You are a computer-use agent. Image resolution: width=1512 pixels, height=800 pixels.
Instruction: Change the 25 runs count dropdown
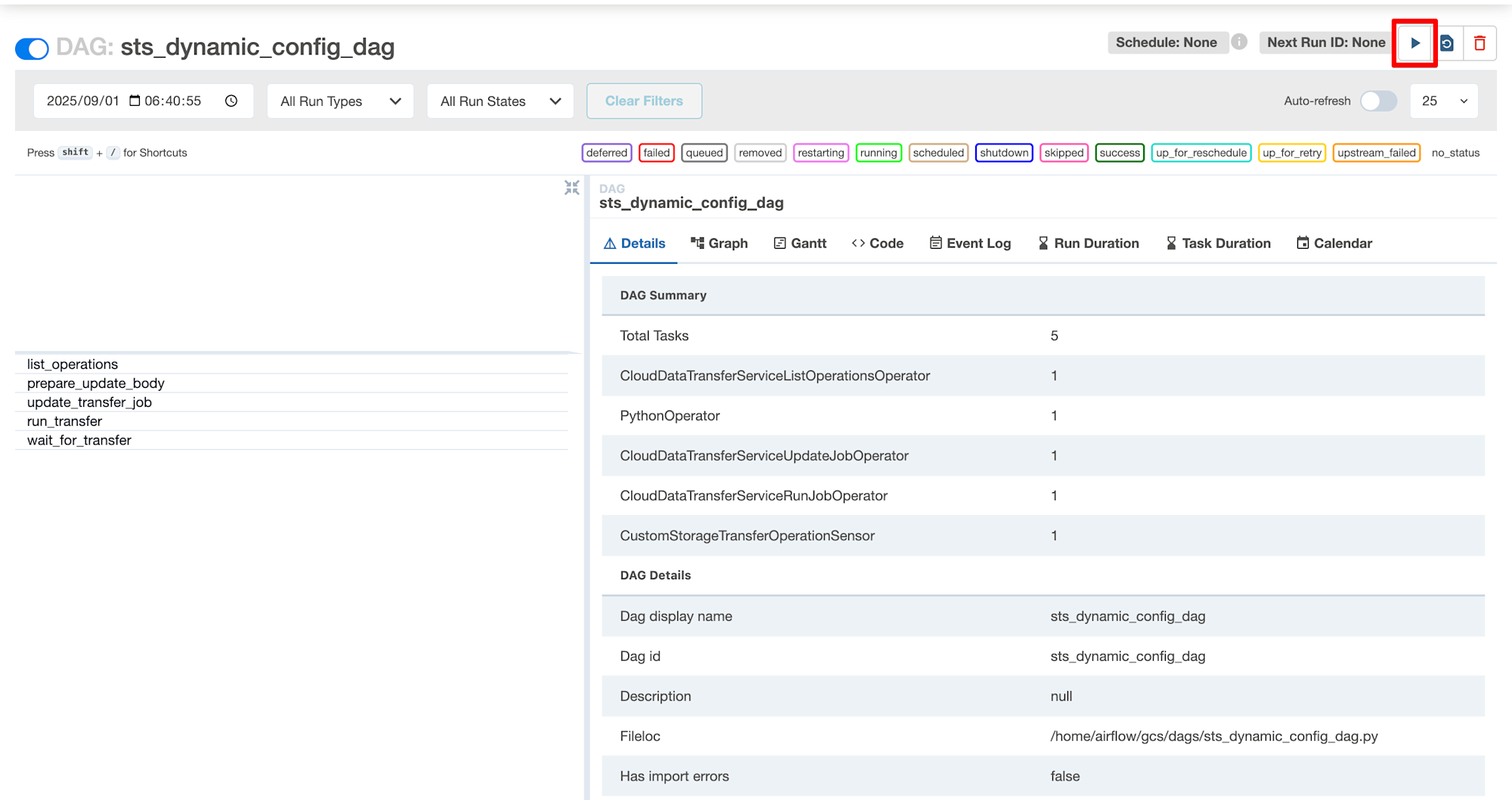pyautogui.click(x=1444, y=101)
